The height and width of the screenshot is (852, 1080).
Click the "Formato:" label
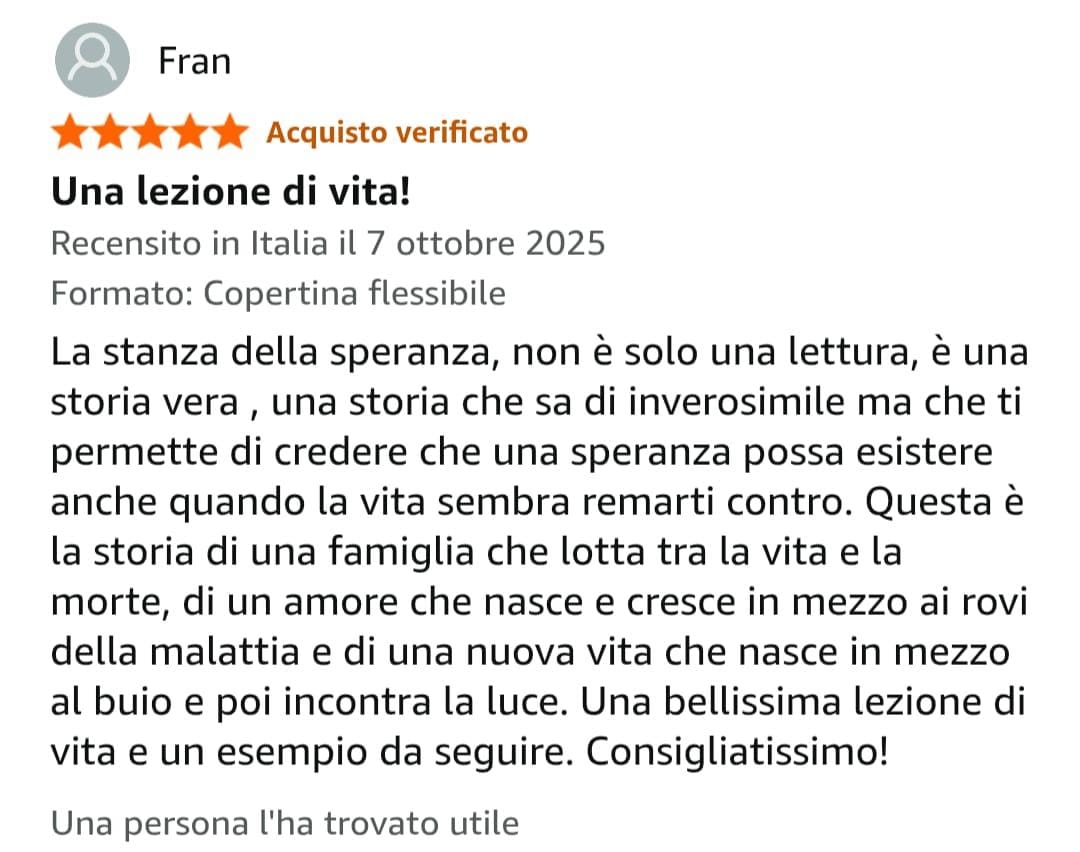point(122,293)
